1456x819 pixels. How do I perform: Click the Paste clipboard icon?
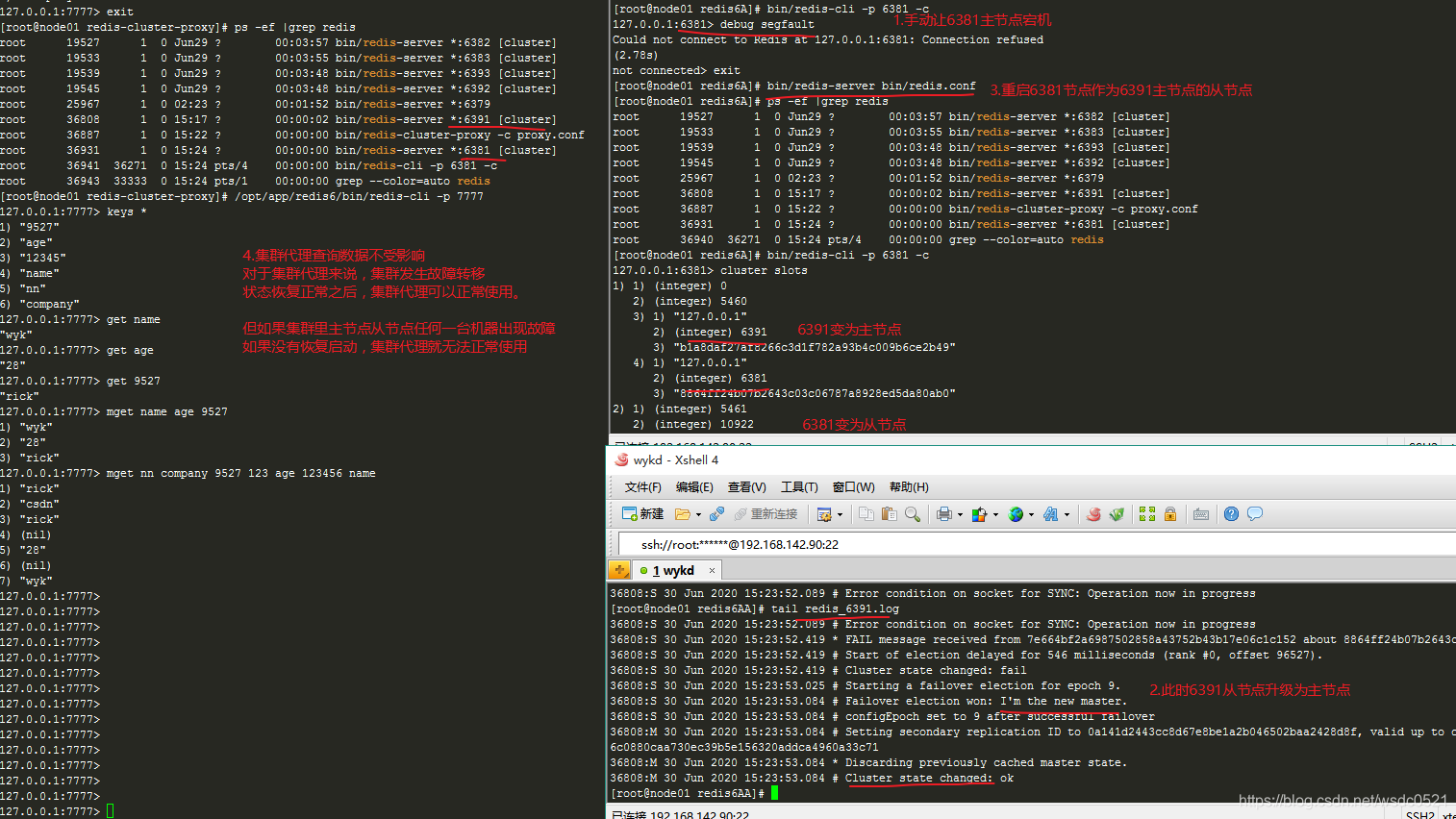click(890, 514)
